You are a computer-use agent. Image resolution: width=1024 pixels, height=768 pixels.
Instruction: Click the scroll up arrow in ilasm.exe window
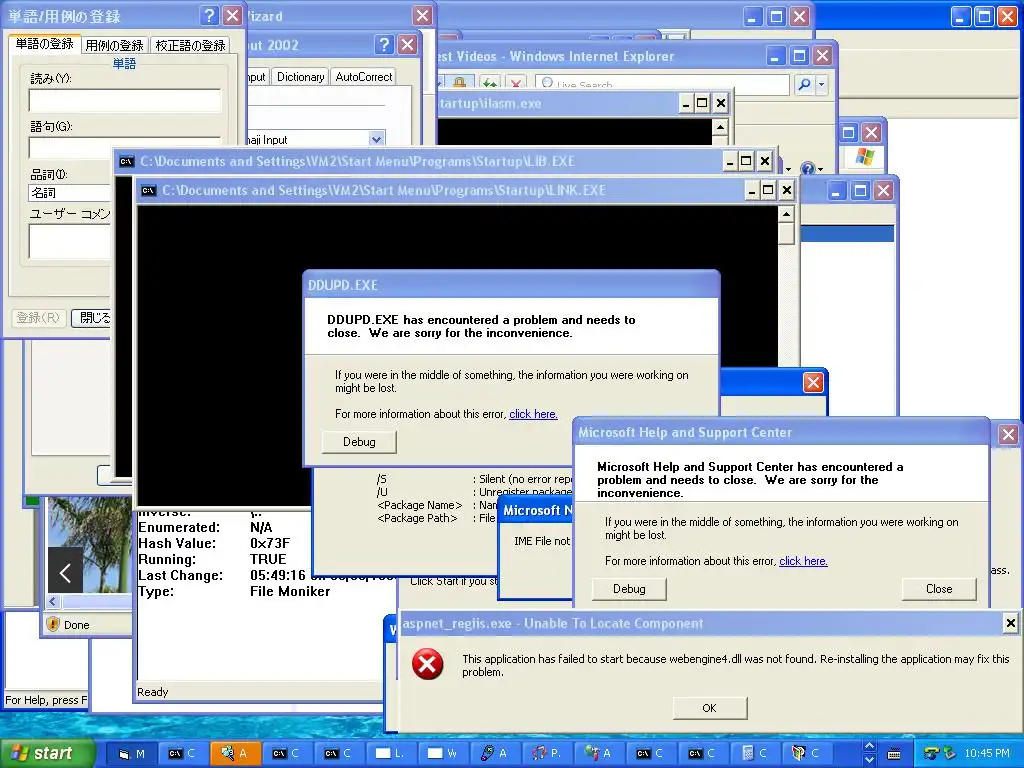(x=720, y=127)
